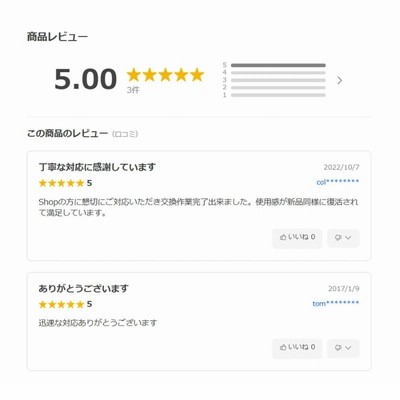The image size is (400, 400).
Task: Open reviewer profile tom********
Action: coord(336,303)
